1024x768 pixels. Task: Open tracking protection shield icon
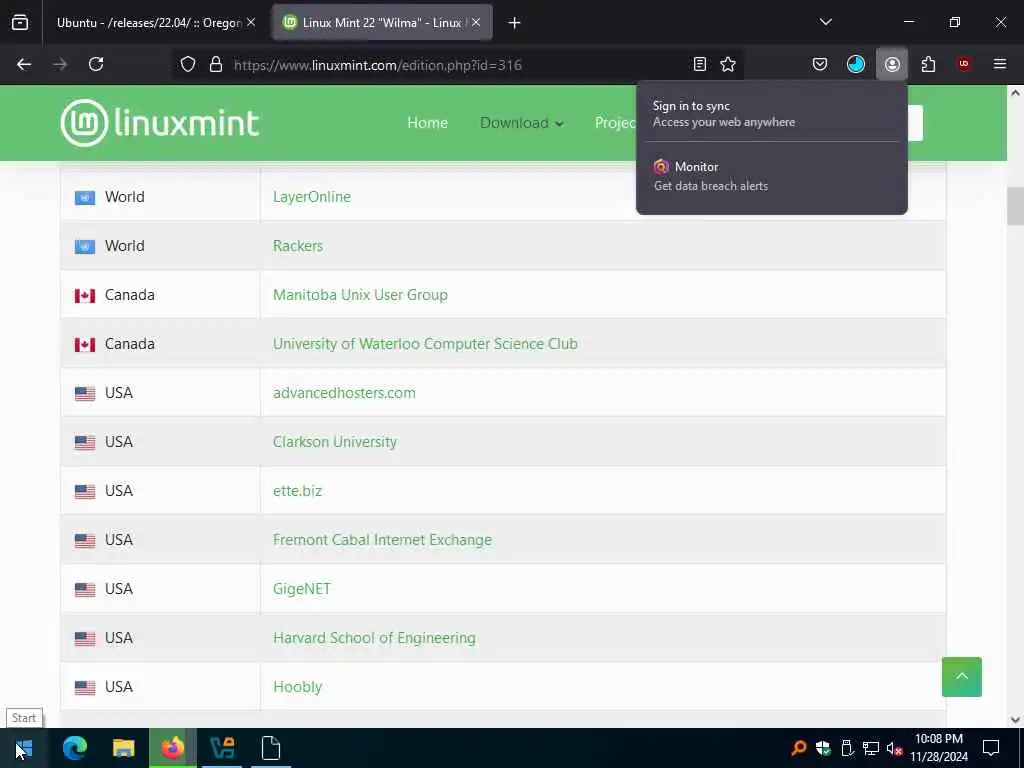click(x=188, y=64)
